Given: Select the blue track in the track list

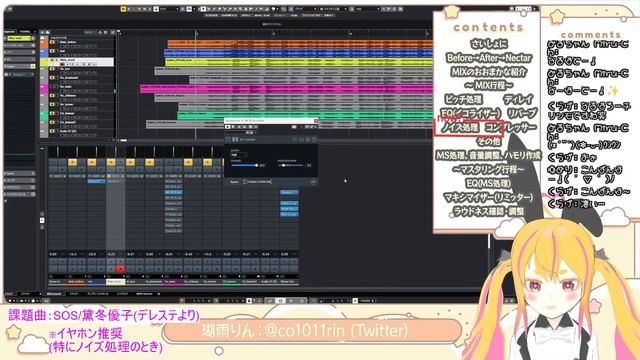Looking at the screenshot, I should tap(77, 53).
